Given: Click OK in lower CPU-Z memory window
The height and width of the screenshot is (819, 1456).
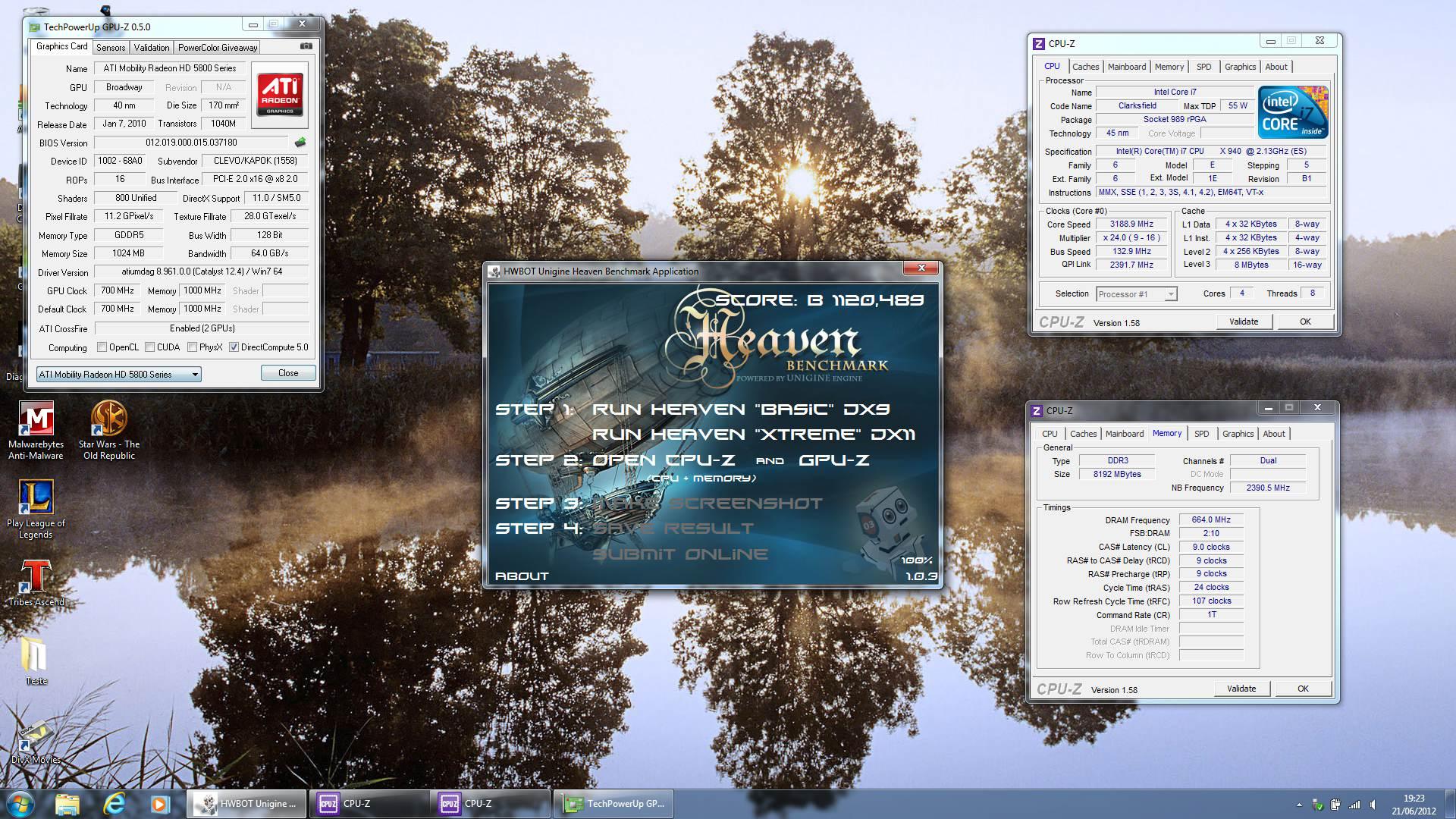Looking at the screenshot, I should point(1303,689).
